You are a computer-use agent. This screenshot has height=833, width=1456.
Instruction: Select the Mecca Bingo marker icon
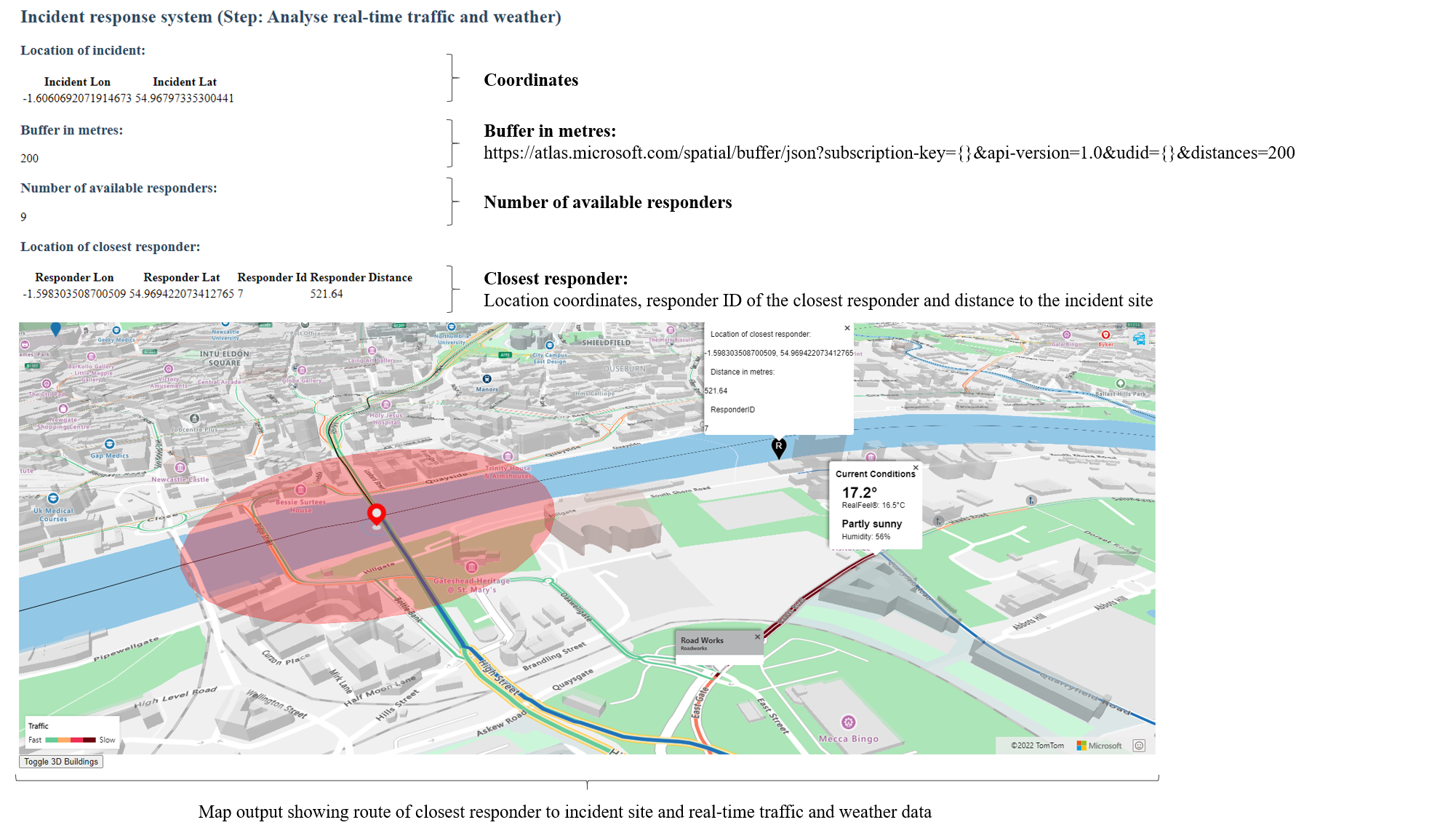coord(847,722)
